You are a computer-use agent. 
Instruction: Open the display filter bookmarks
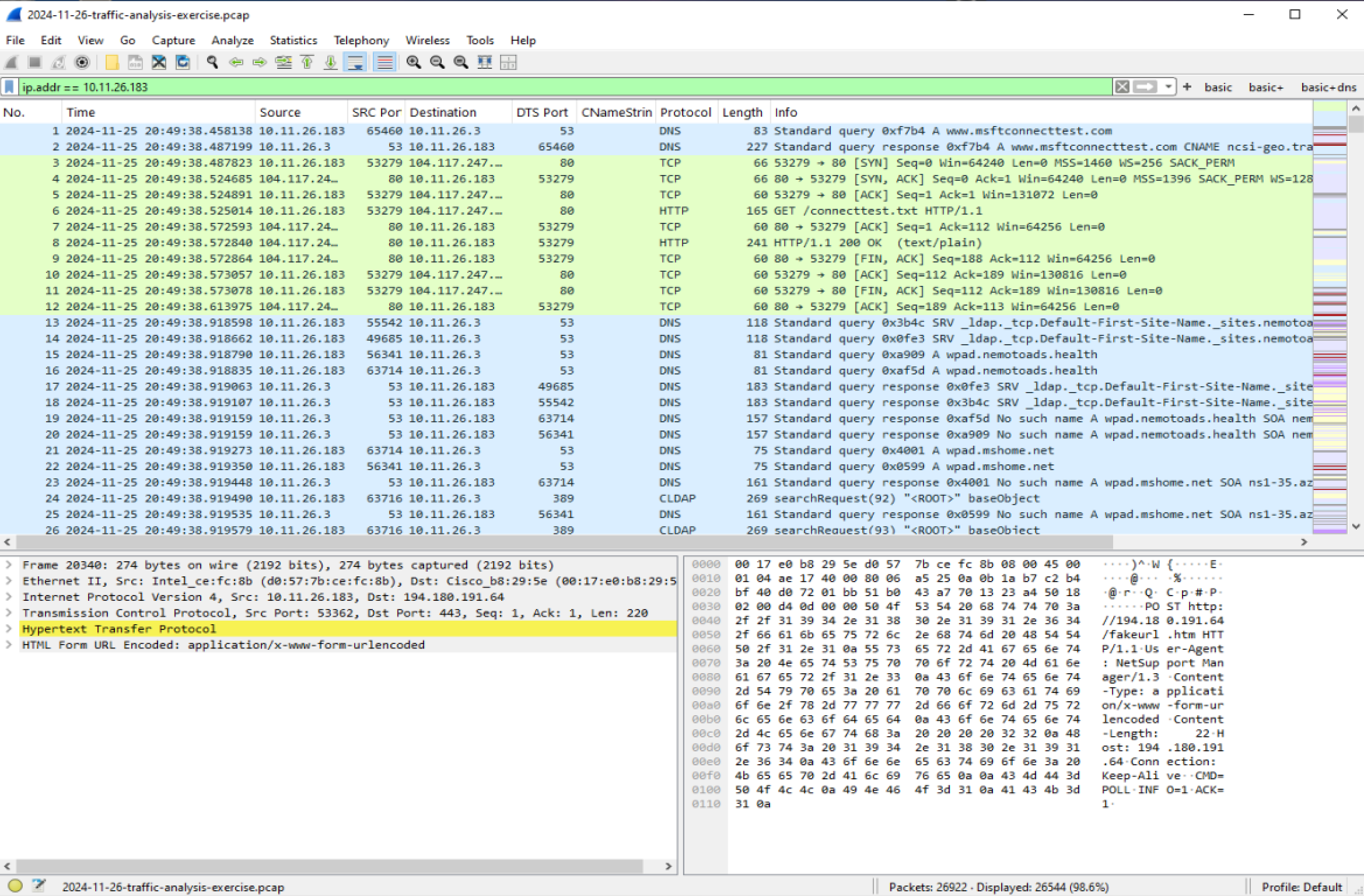click(9, 86)
